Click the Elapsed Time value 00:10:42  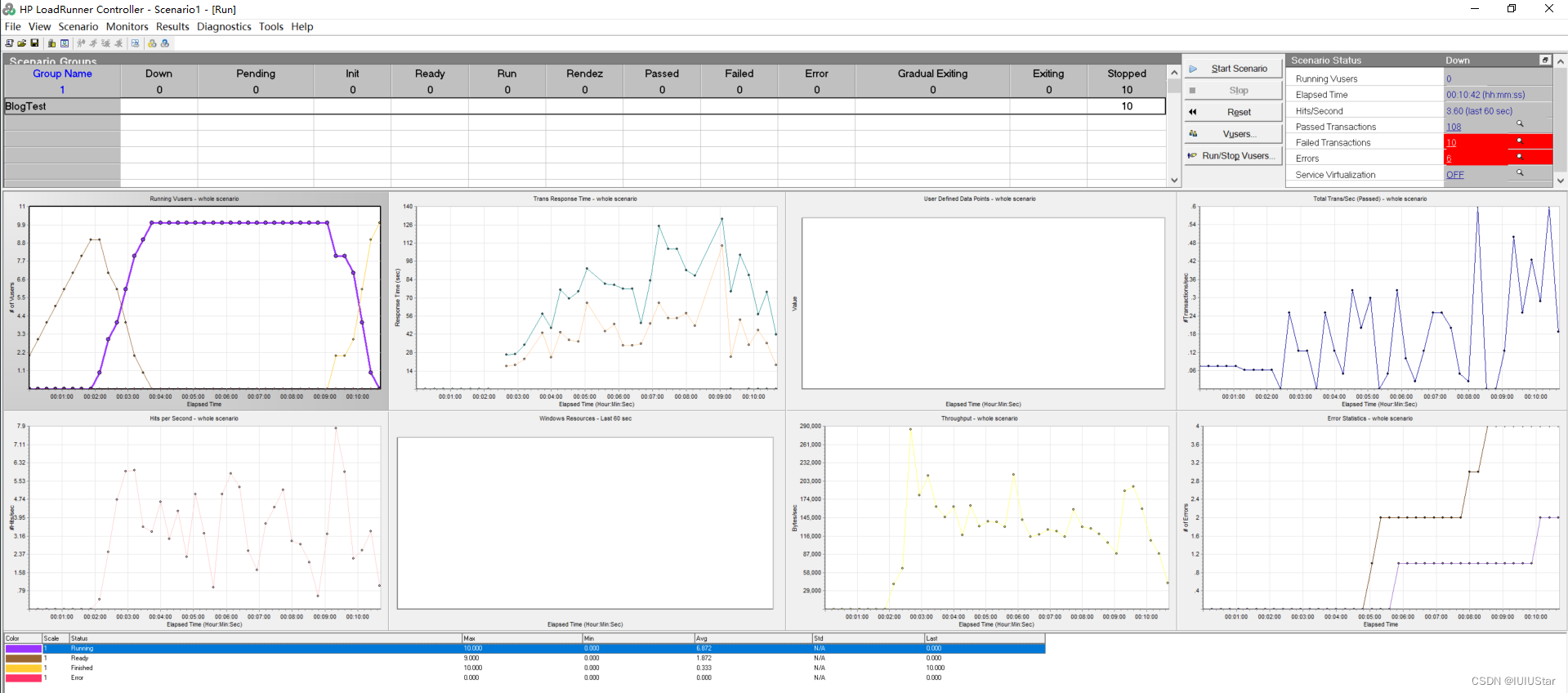point(1485,95)
